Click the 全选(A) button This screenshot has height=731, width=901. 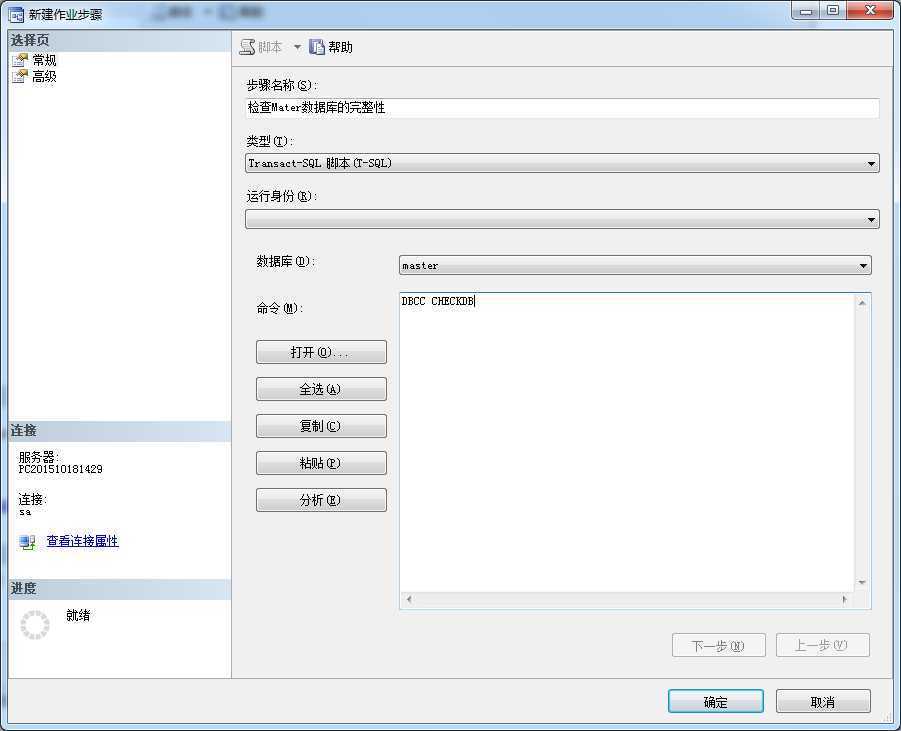(x=321, y=389)
